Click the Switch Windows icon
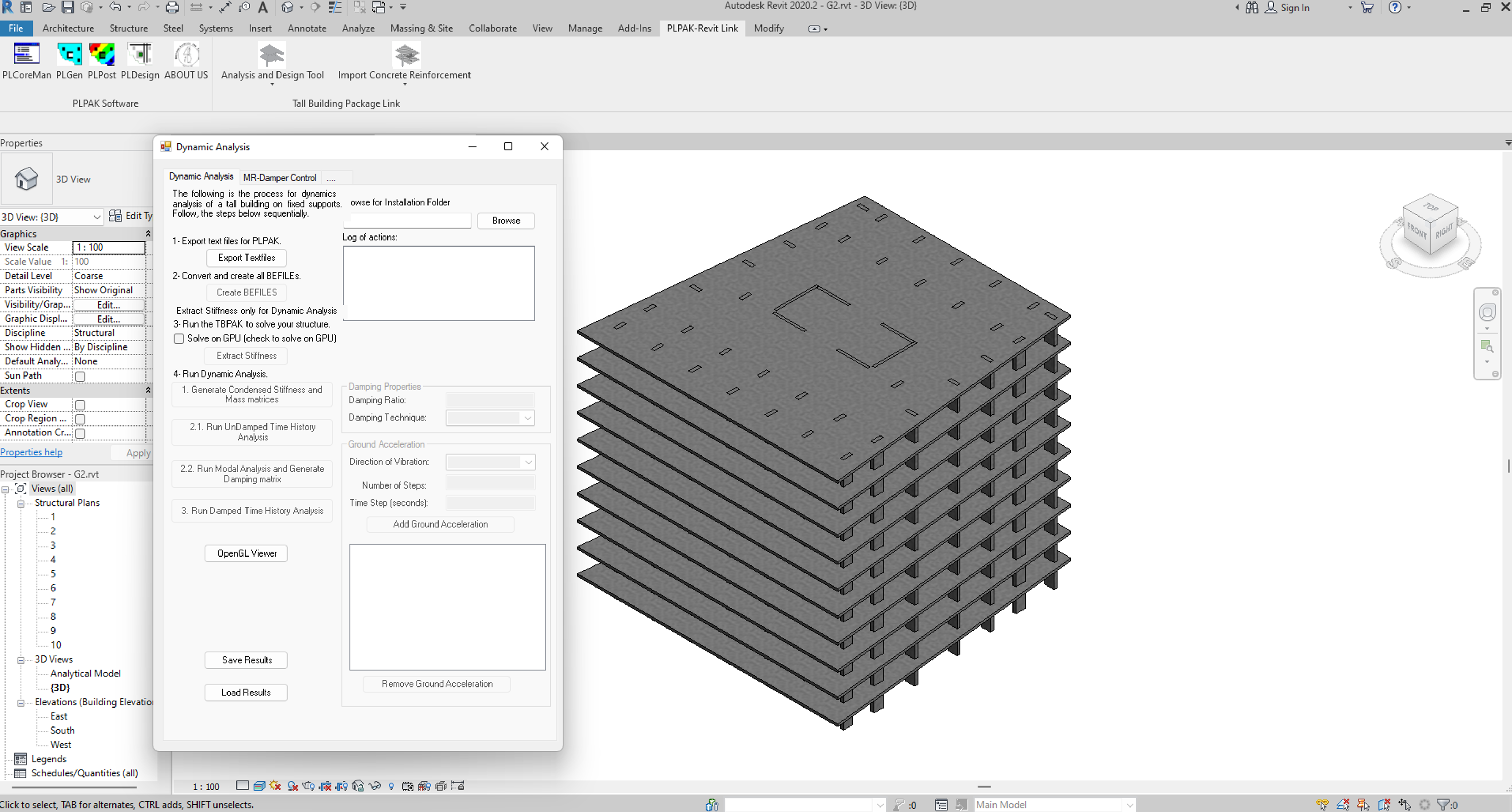Image resolution: width=1512 pixels, height=812 pixels. (379, 8)
